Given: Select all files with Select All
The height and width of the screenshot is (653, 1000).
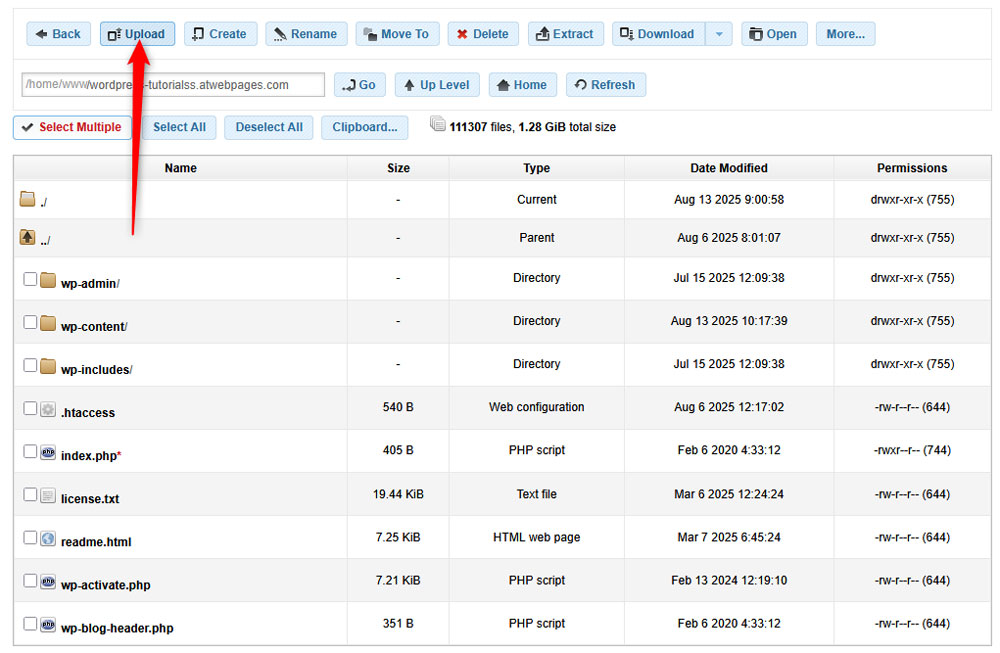Looking at the screenshot, I should tap(178, 128).
